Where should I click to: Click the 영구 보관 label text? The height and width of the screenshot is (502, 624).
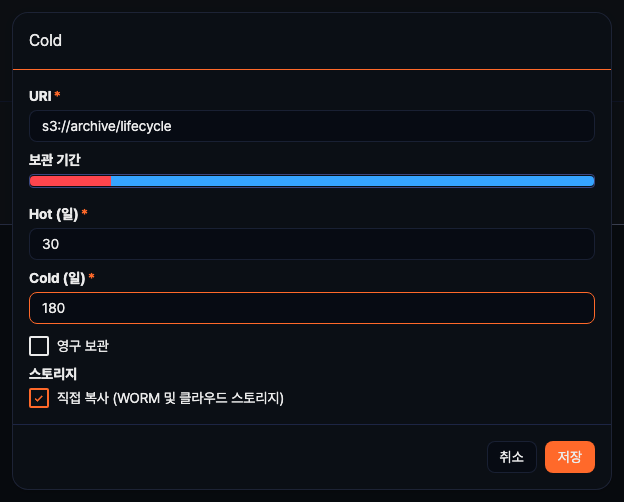83,346
